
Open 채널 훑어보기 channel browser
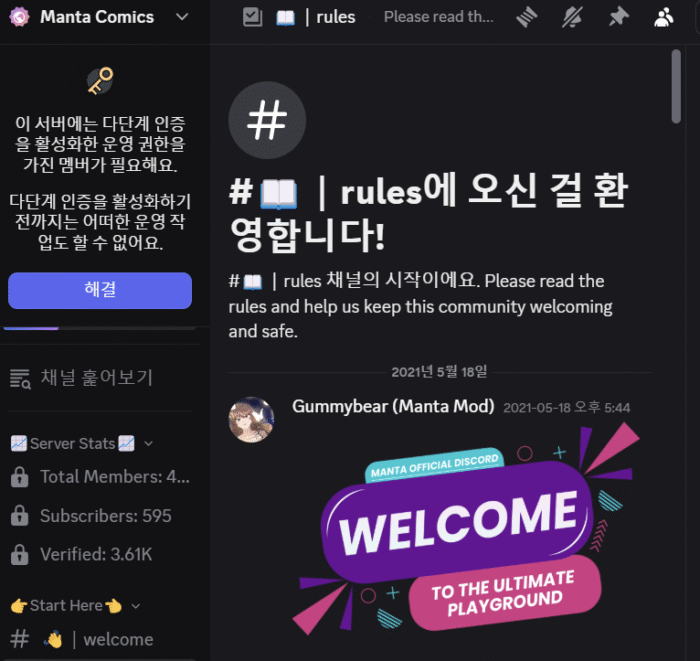tap(100, 378)
